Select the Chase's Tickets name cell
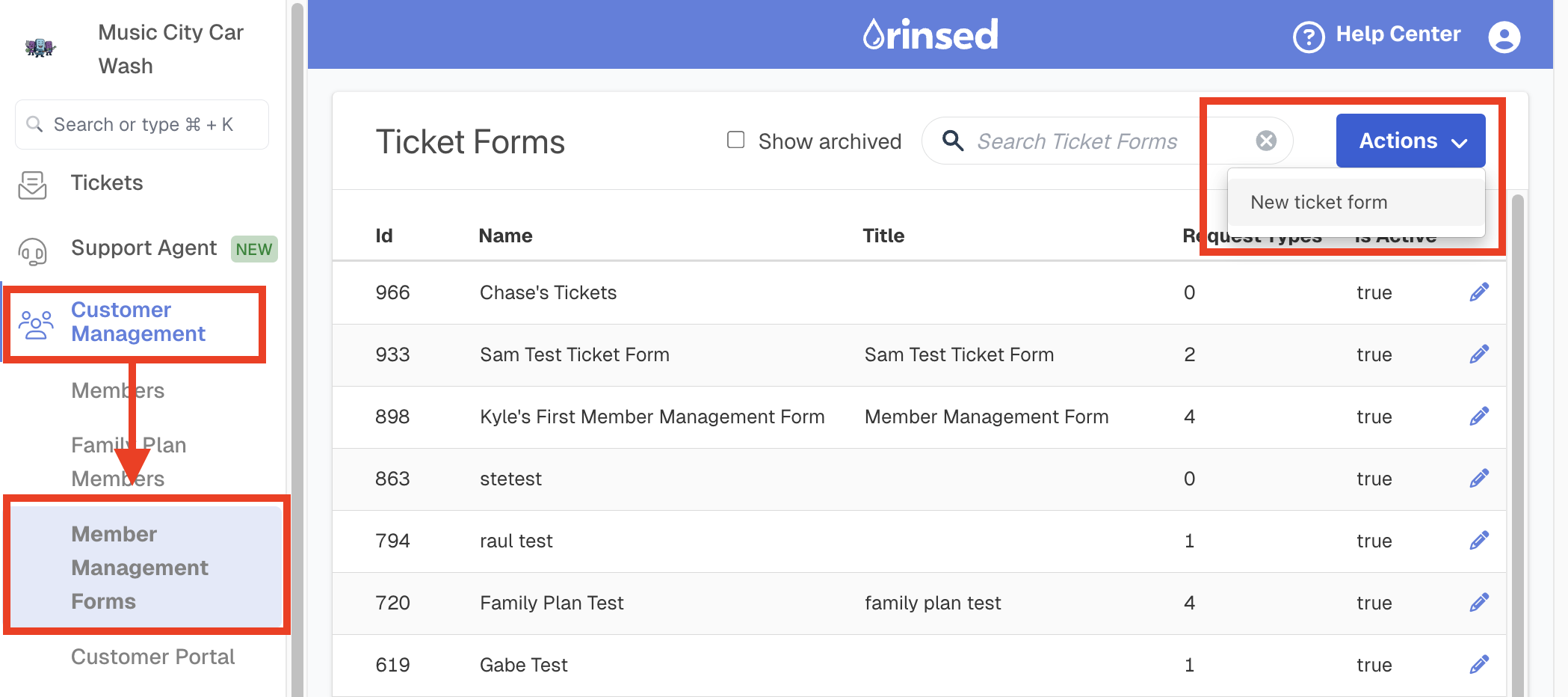 [x=548, y=292]
